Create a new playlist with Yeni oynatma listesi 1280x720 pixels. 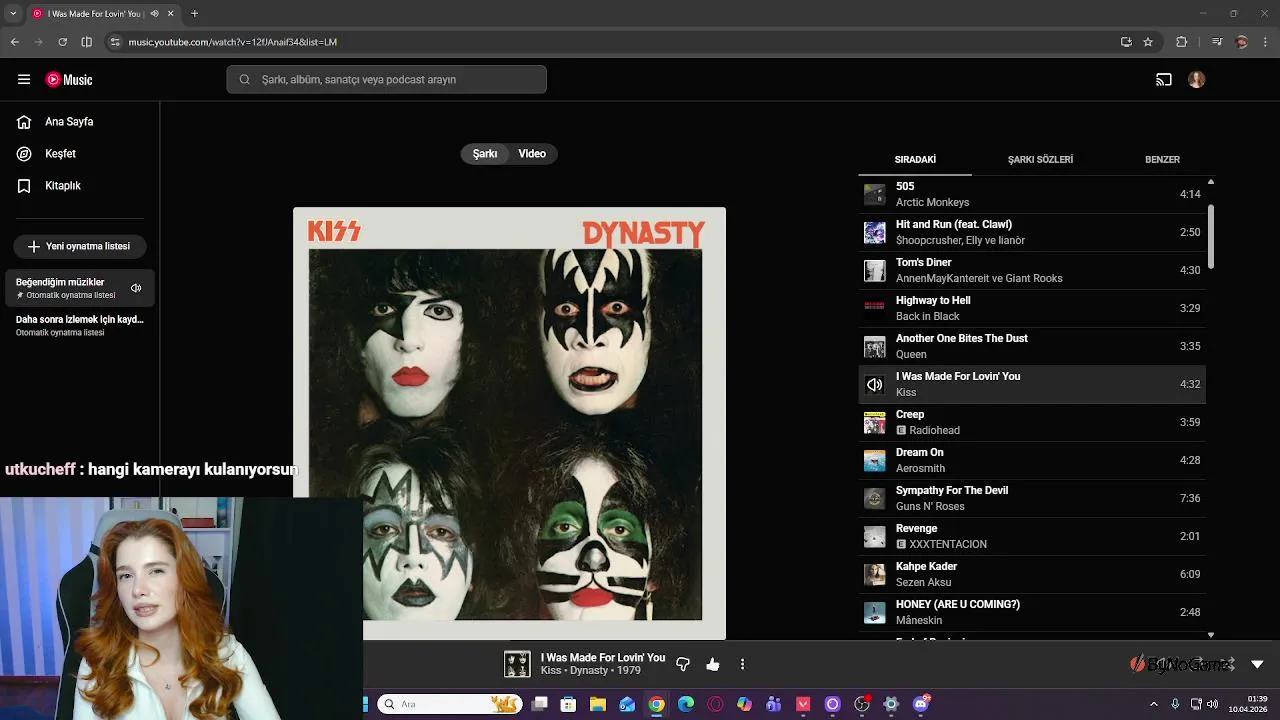[80, 246]
